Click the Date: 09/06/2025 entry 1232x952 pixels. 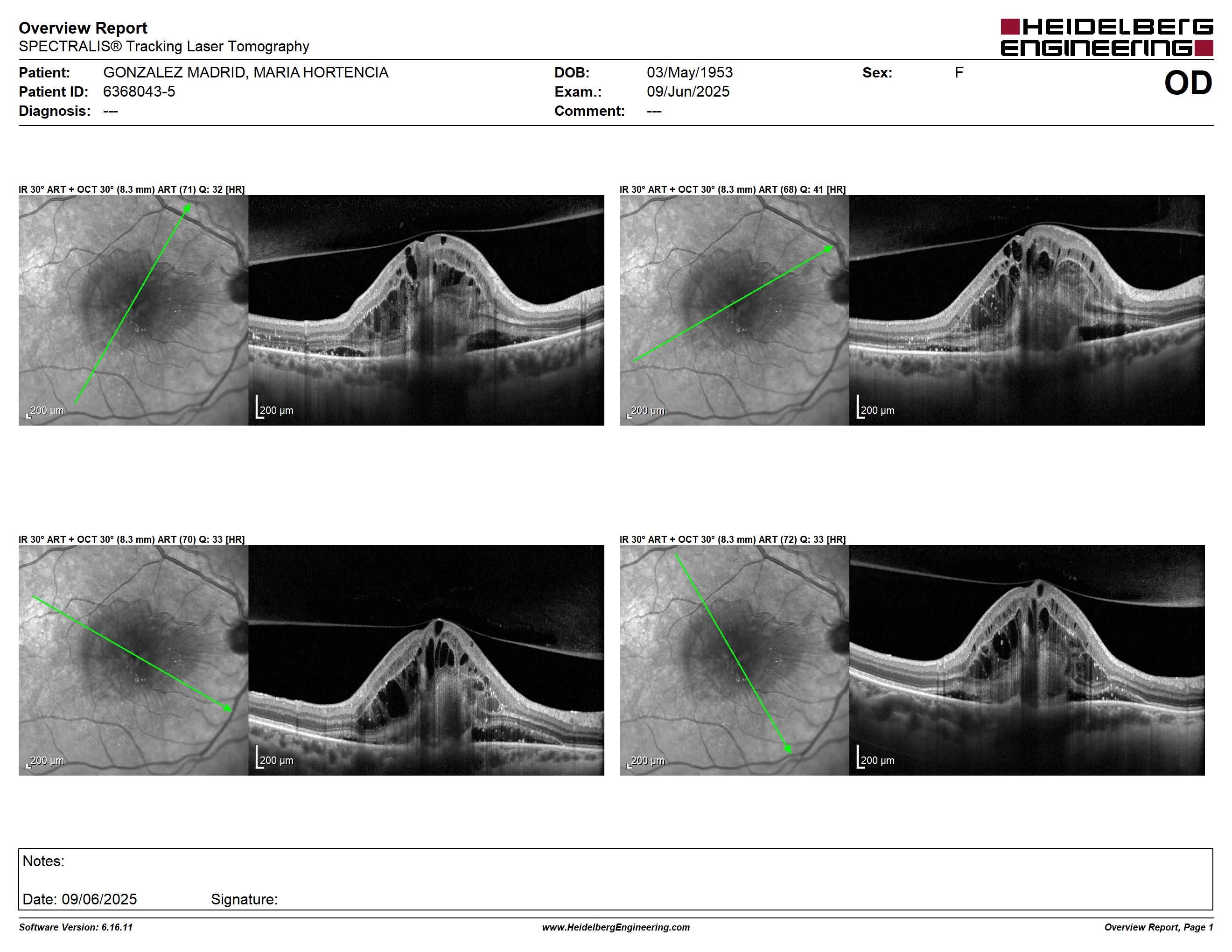(x=79, y=899)
